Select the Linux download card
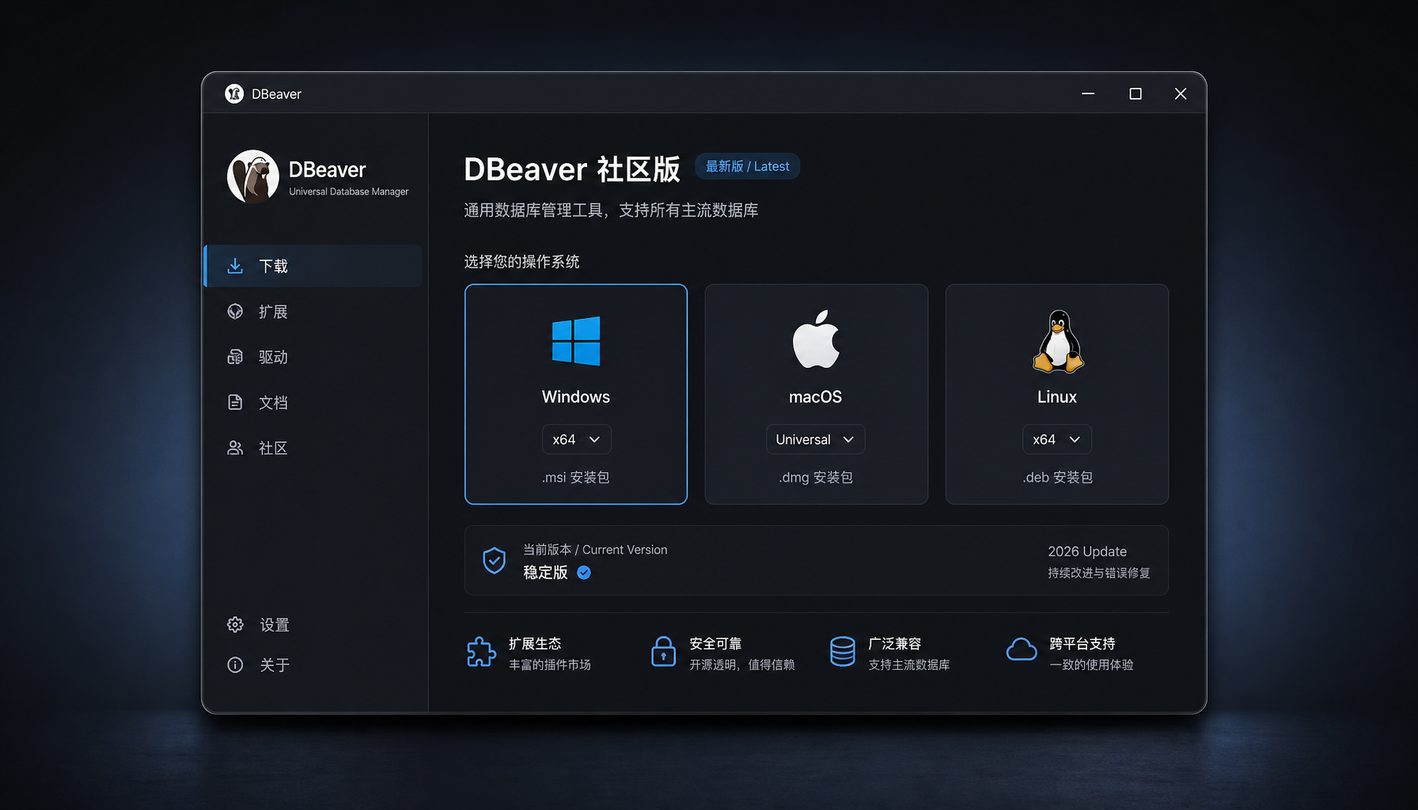The width and height of the screenshot is (1418, 810). pyautogui.click(x=1057, y=394)
